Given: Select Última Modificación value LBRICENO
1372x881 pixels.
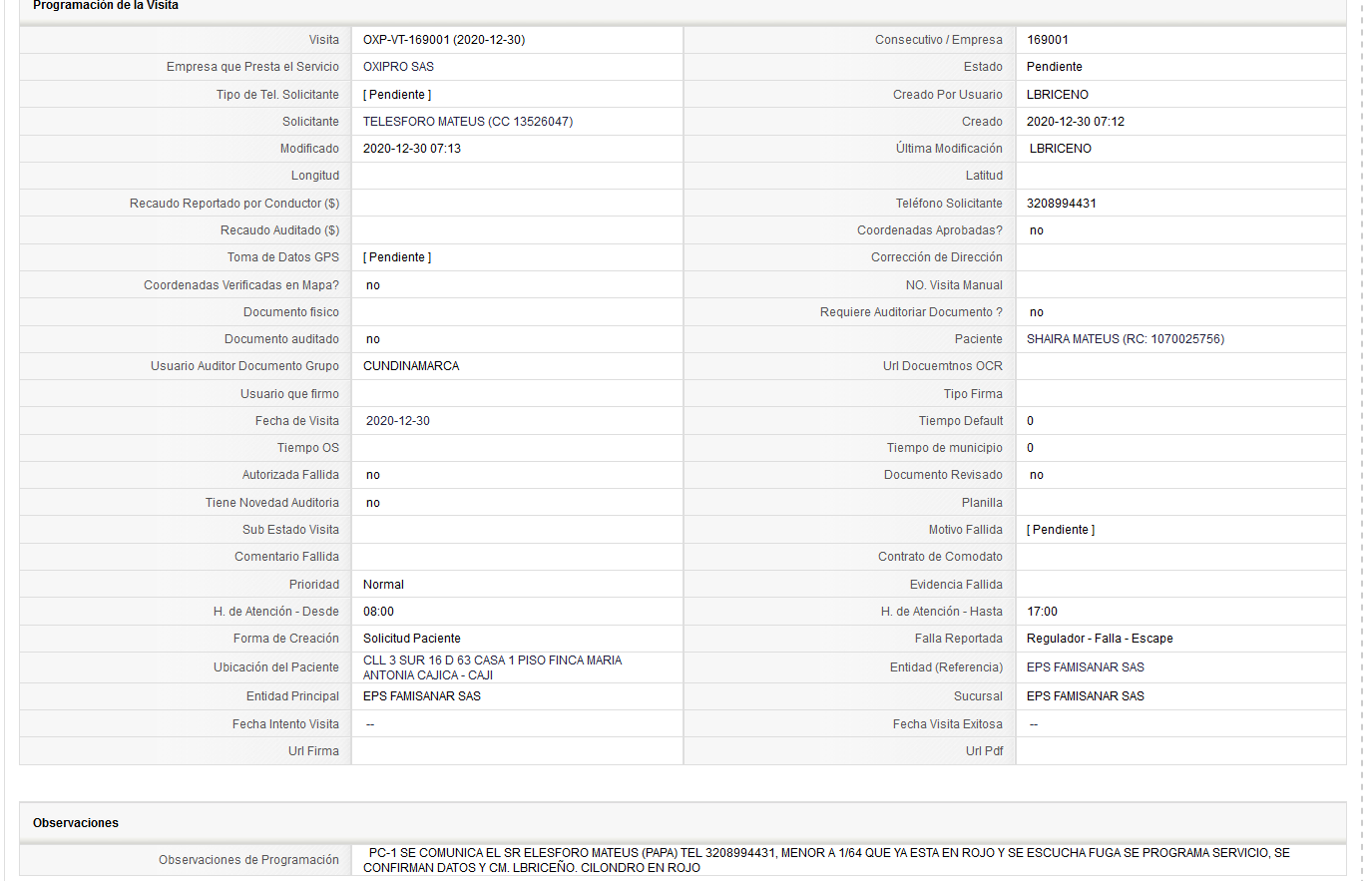Looking at the screenshot, I should click(x=1061, y=149).
